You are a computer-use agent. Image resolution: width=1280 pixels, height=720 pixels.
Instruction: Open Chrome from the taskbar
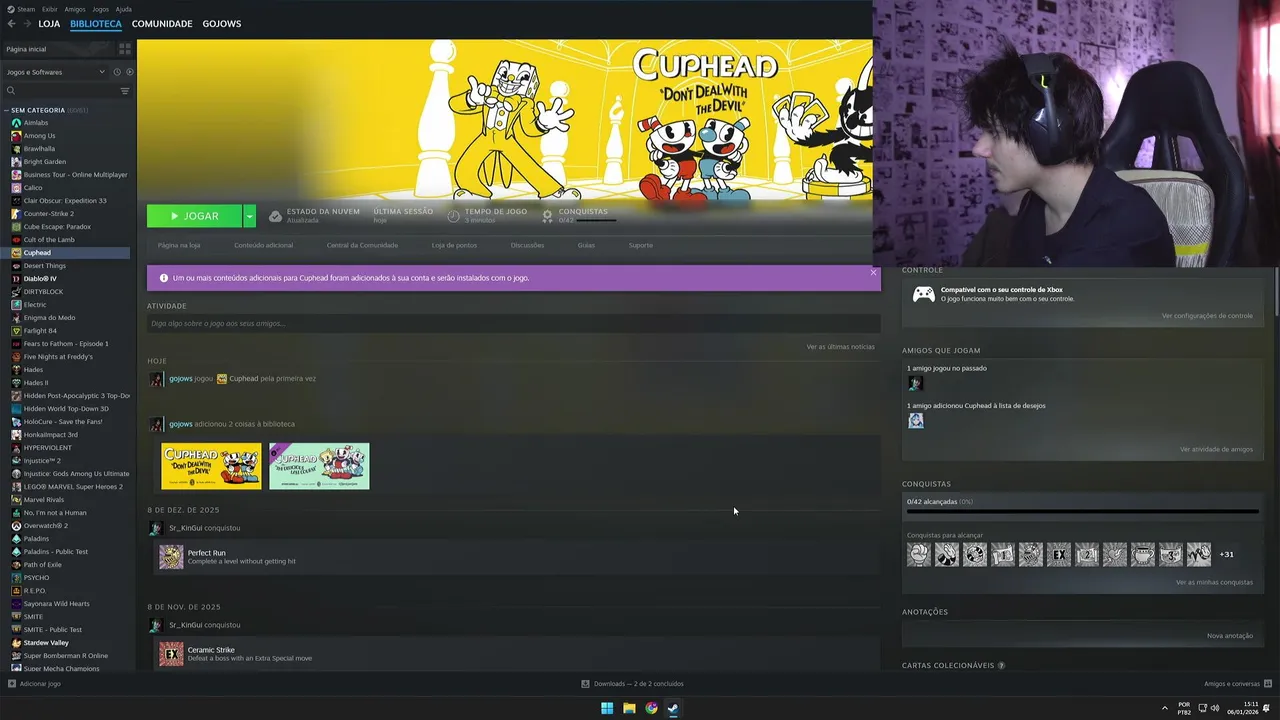tap(651, 708)
